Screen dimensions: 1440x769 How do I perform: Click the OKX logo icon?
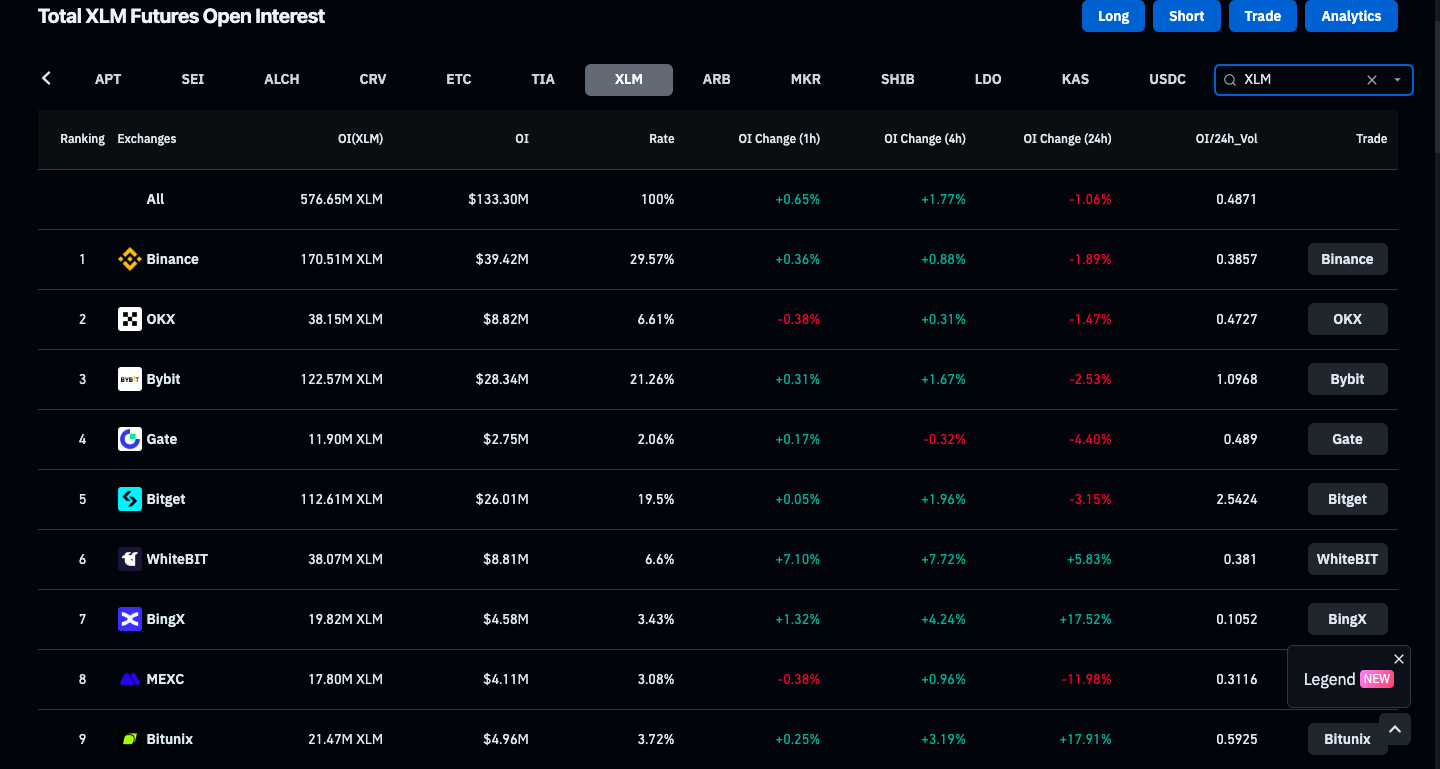click(130, 319)
